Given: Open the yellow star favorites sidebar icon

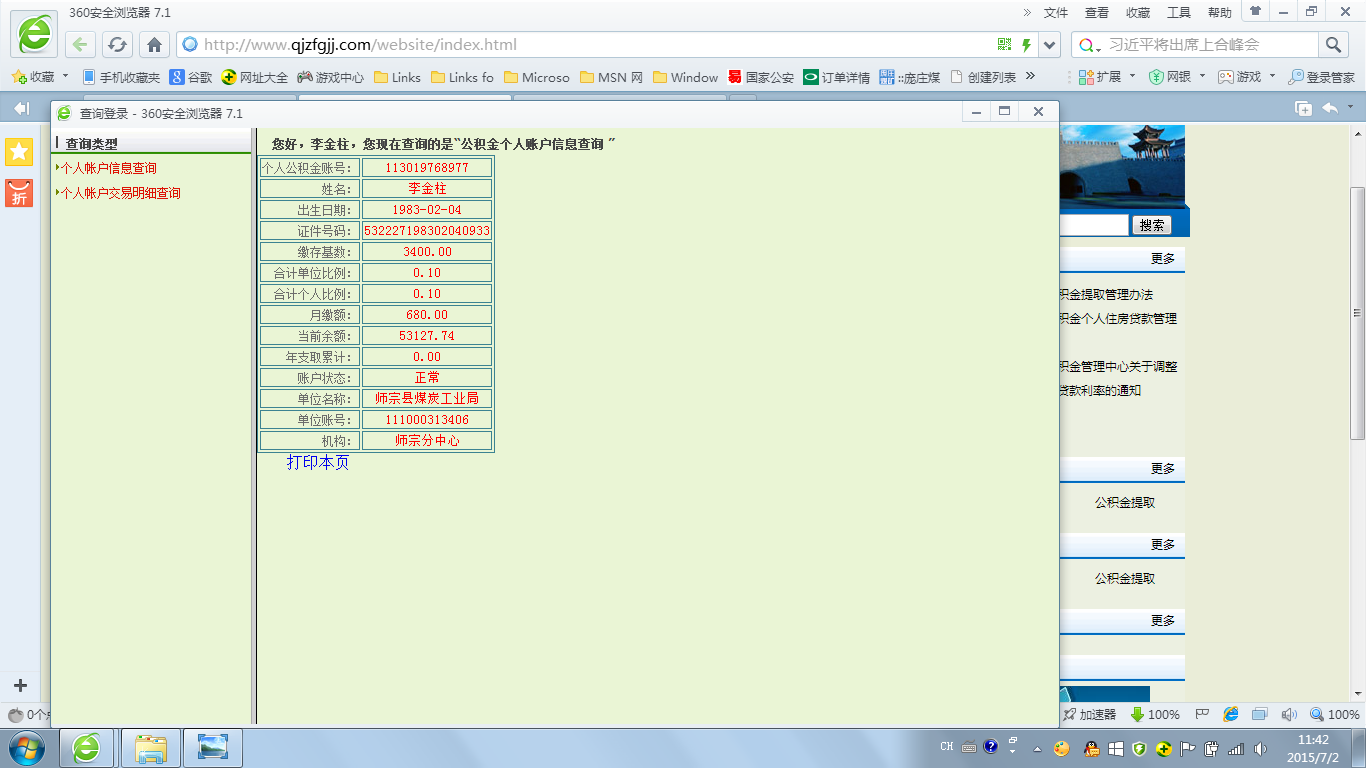Looking at the screenshot, I should (19, 152).
